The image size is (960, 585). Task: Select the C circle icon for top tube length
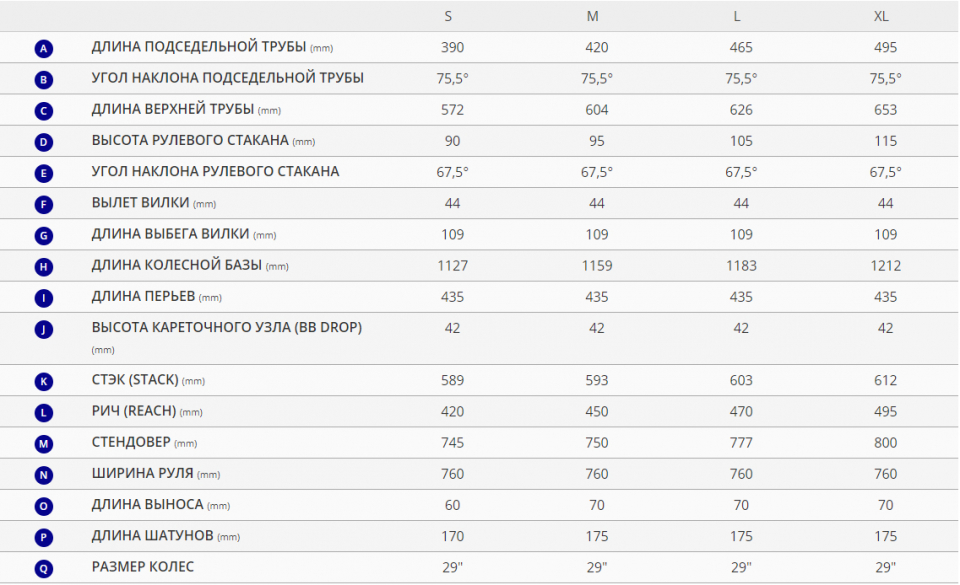click(x=43, y=111)
